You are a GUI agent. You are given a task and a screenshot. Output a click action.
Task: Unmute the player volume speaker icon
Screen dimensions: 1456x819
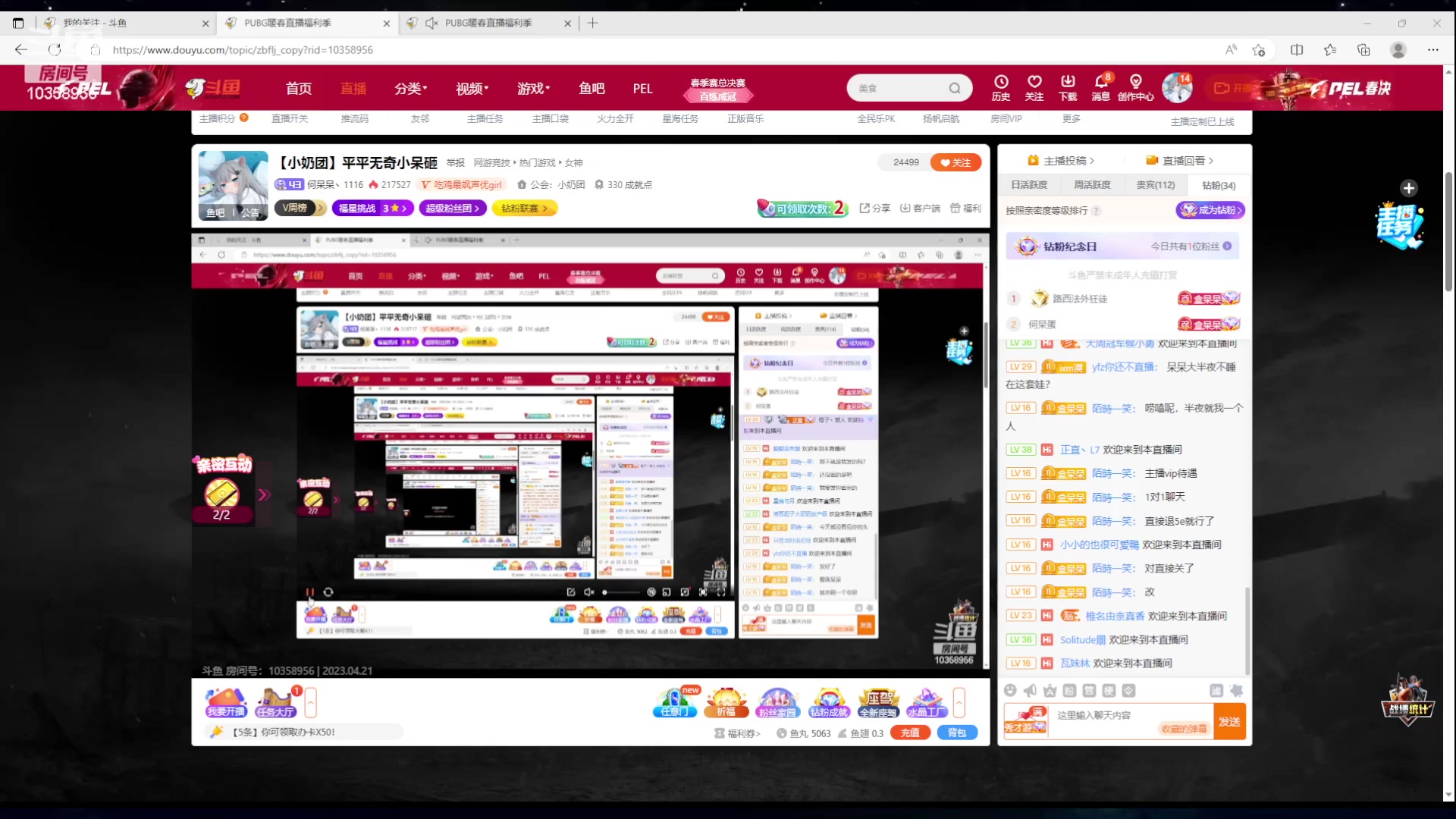[589, 592]
